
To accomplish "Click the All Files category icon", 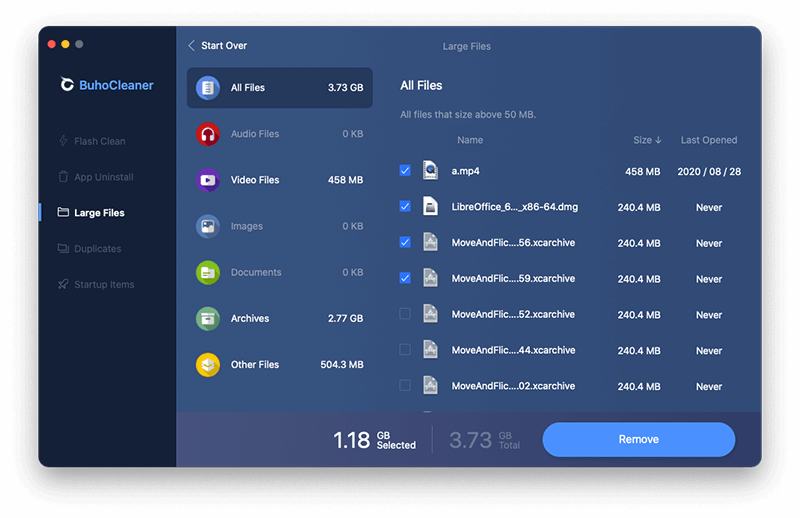I will click(x=208, y=88).
